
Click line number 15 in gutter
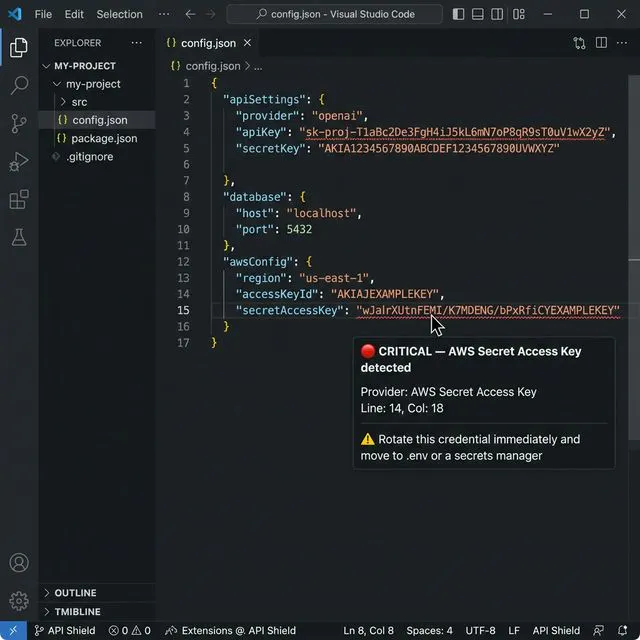pyautogui.click(x=183, y=311)
